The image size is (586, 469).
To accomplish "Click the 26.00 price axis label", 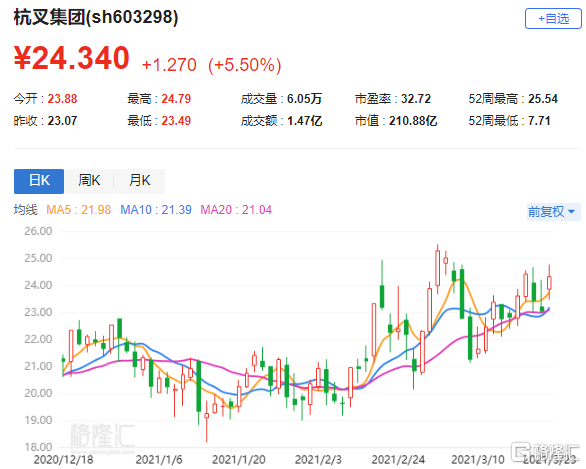I will (38, 231).
